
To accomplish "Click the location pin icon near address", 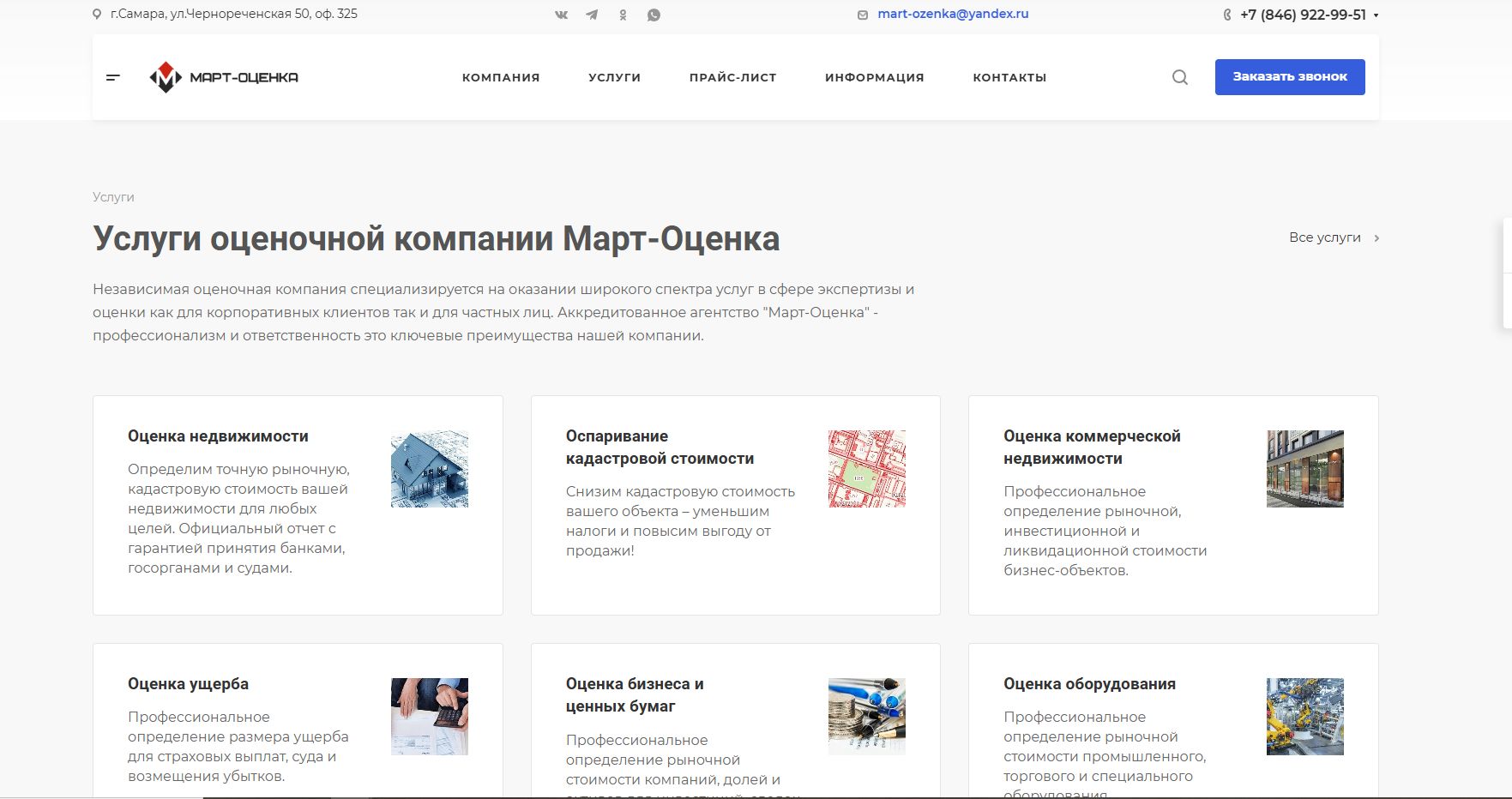I will click(x=97, y=15).
